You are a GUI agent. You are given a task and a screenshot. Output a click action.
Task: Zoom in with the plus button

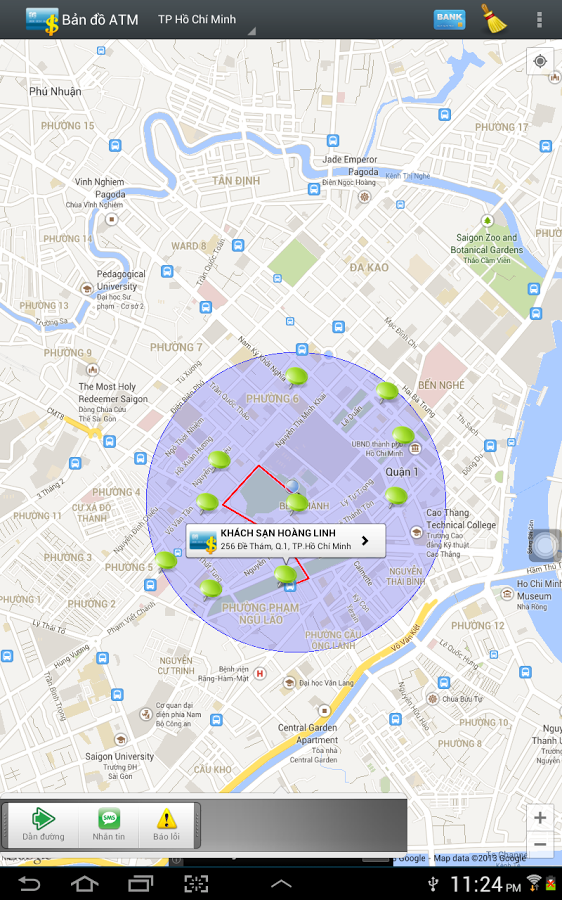pos(540,817)
